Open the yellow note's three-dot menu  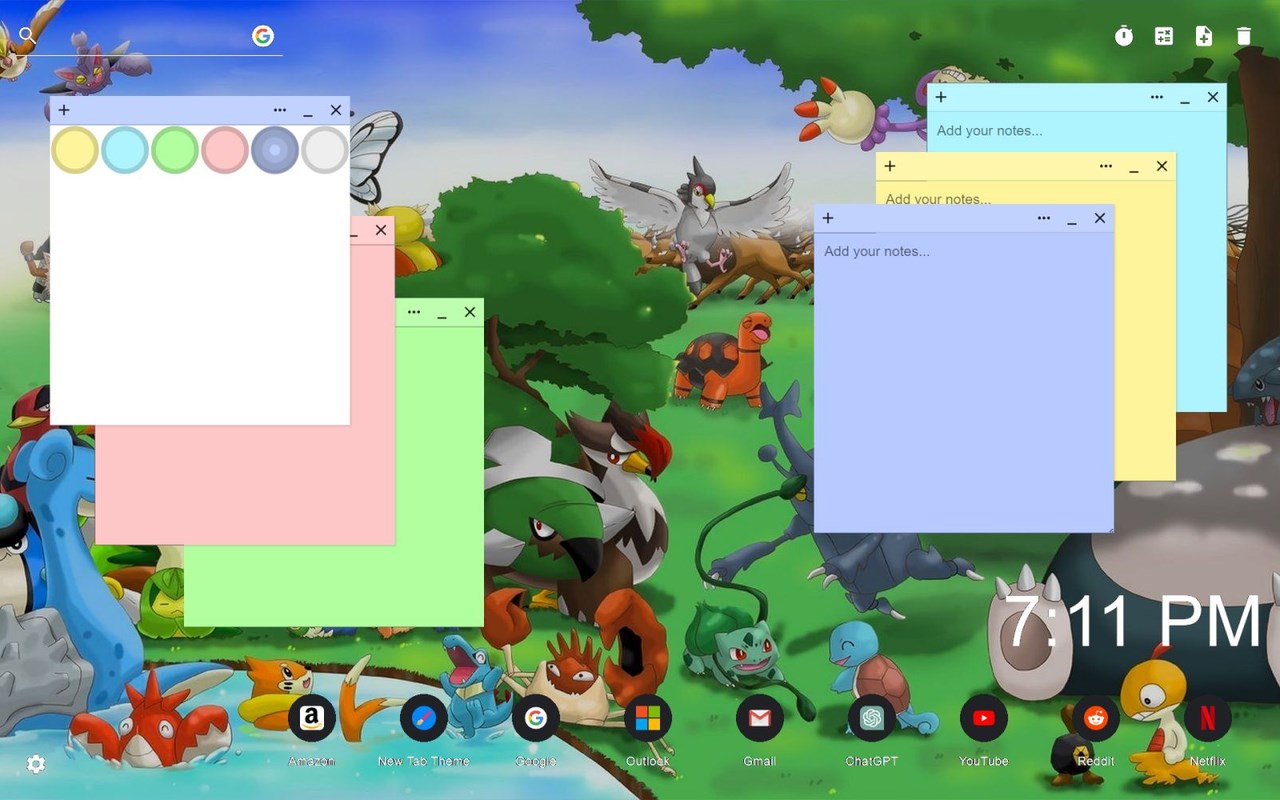click(1106, 166)
